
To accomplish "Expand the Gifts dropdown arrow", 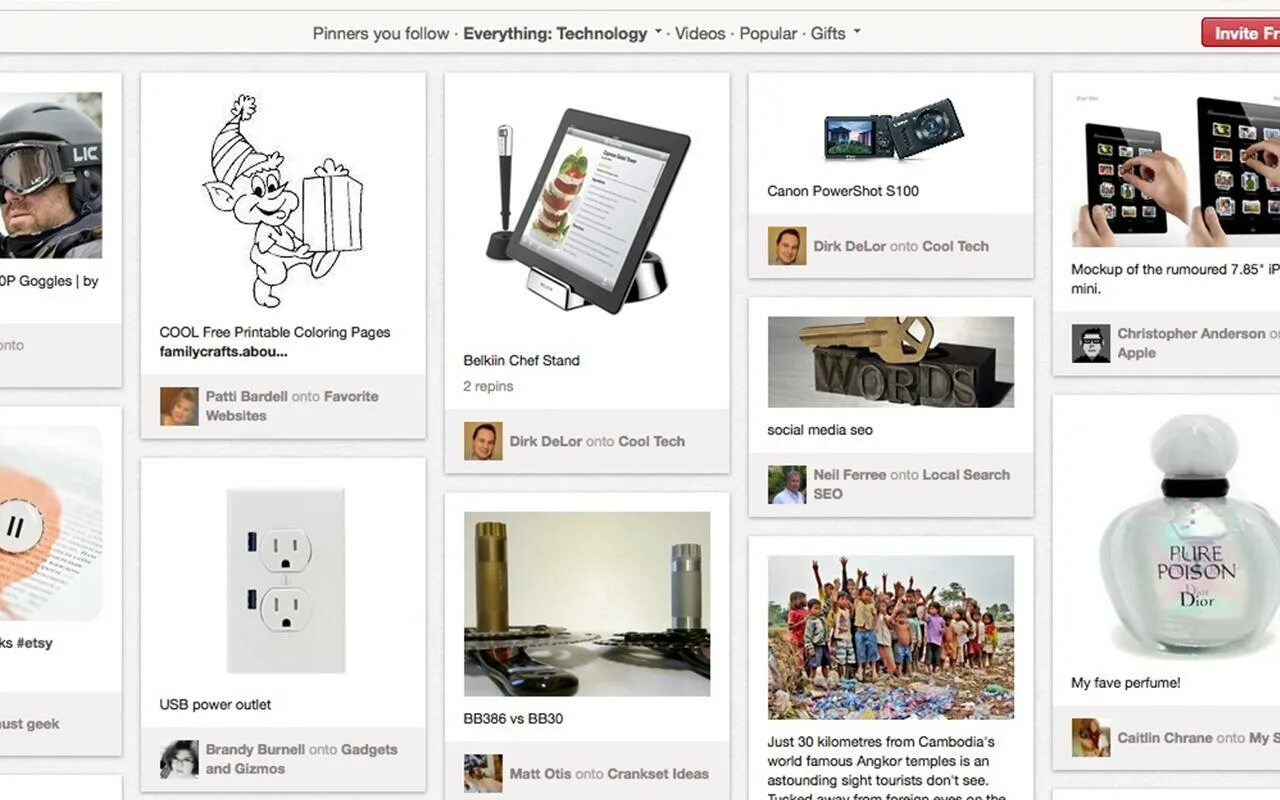I will (x=857, y=32).
